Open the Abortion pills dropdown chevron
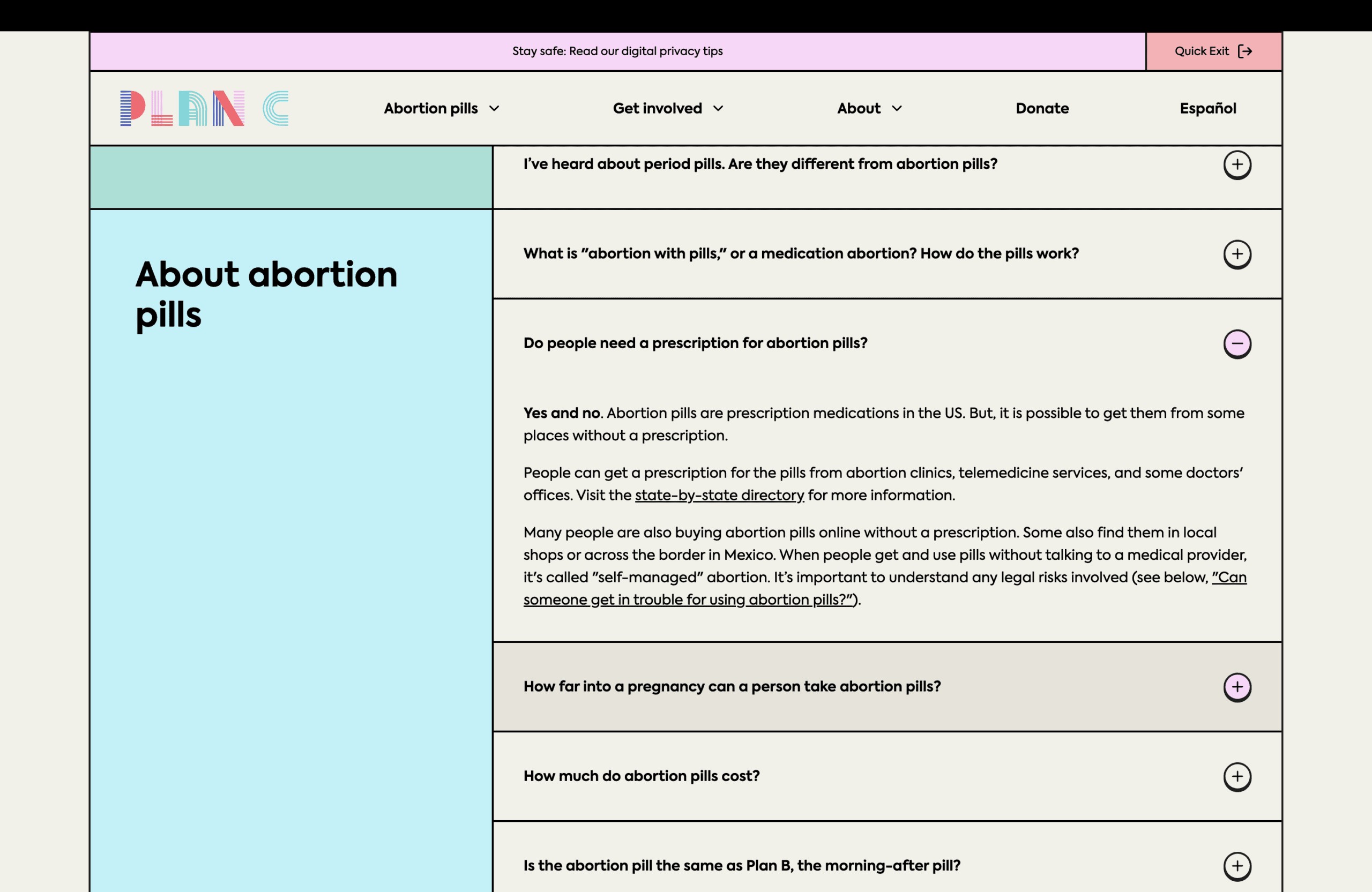 pos(494,108)
